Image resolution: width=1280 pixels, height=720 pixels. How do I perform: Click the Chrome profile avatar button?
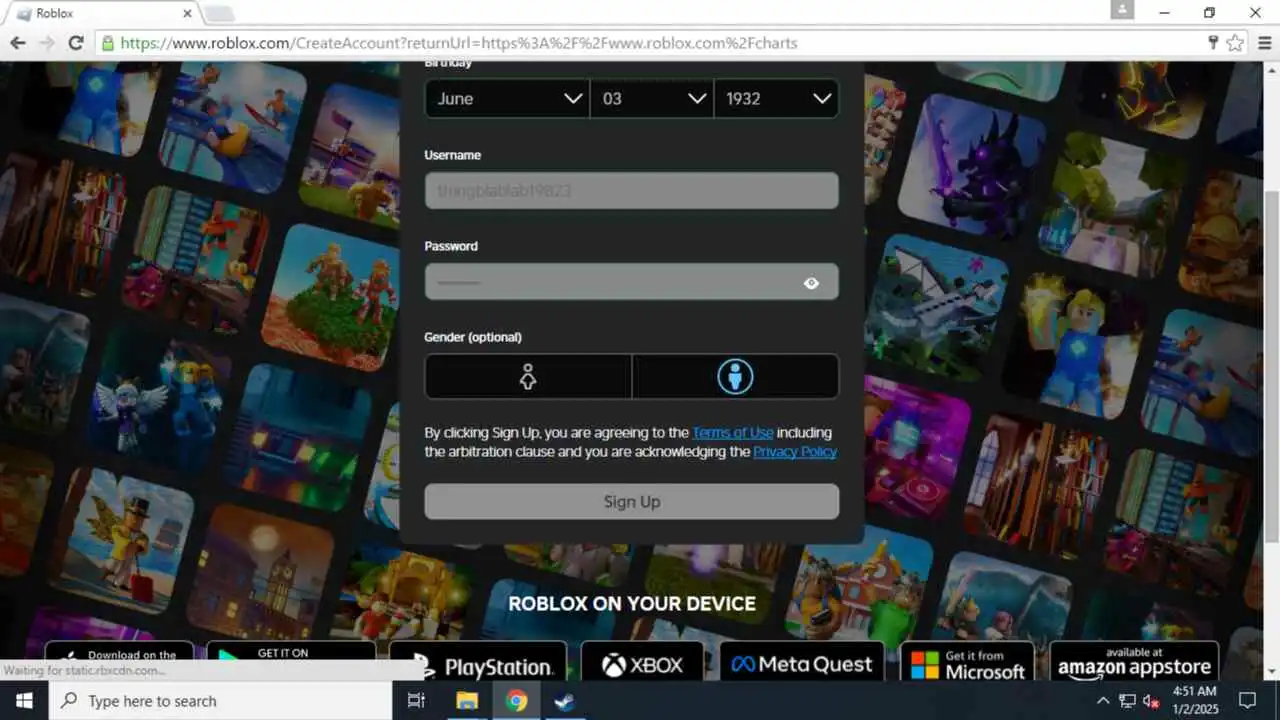[x=1122, y=10]
